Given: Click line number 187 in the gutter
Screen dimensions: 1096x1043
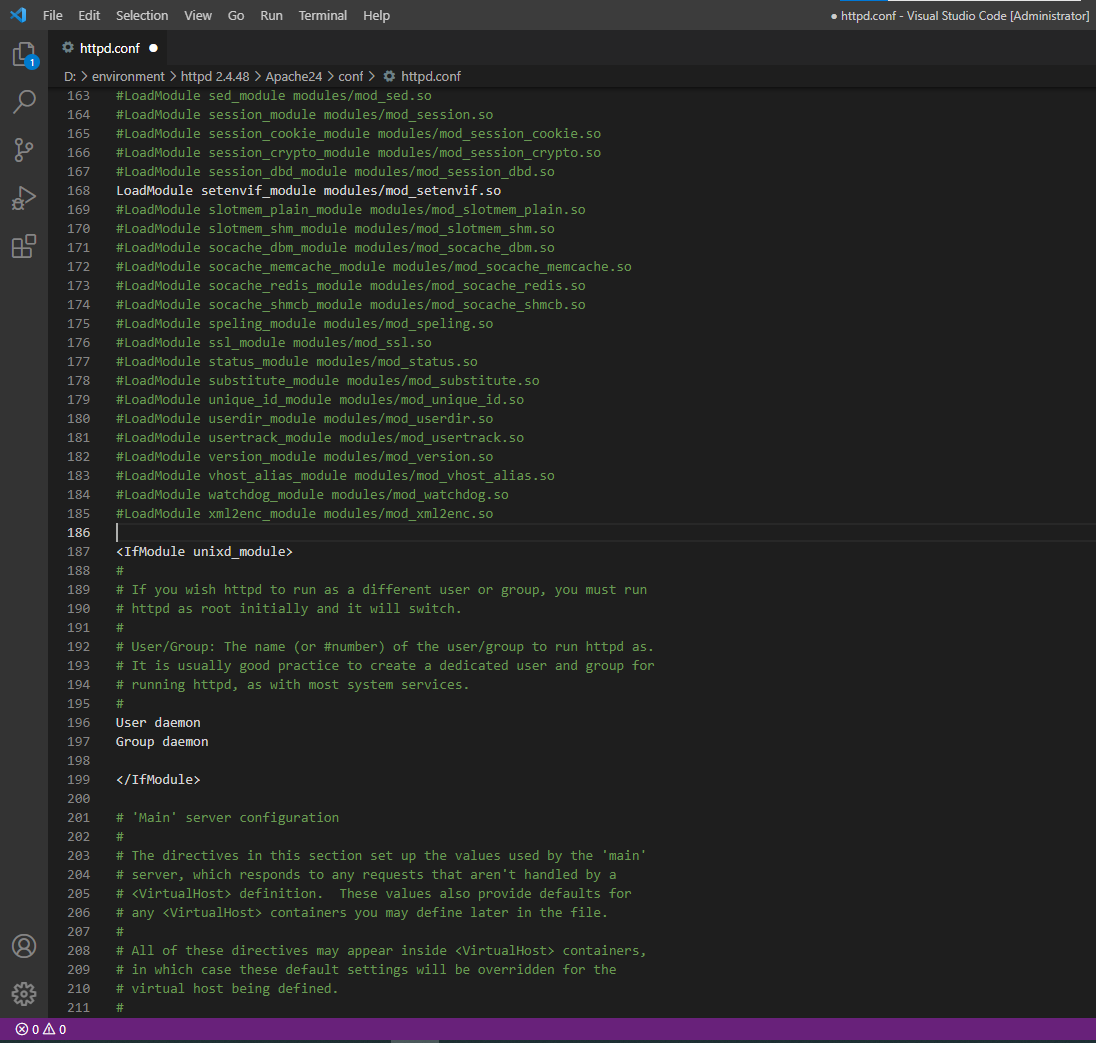Looking at the screenshot, I should (78, 552).
